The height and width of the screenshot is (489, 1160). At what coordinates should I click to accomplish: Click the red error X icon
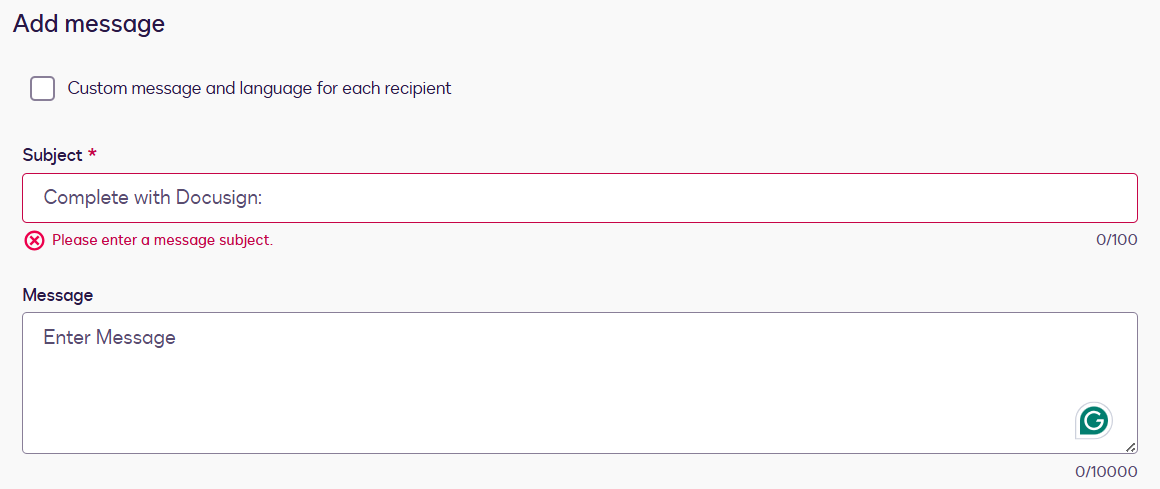pyautogui.click(x=35, y=240)
